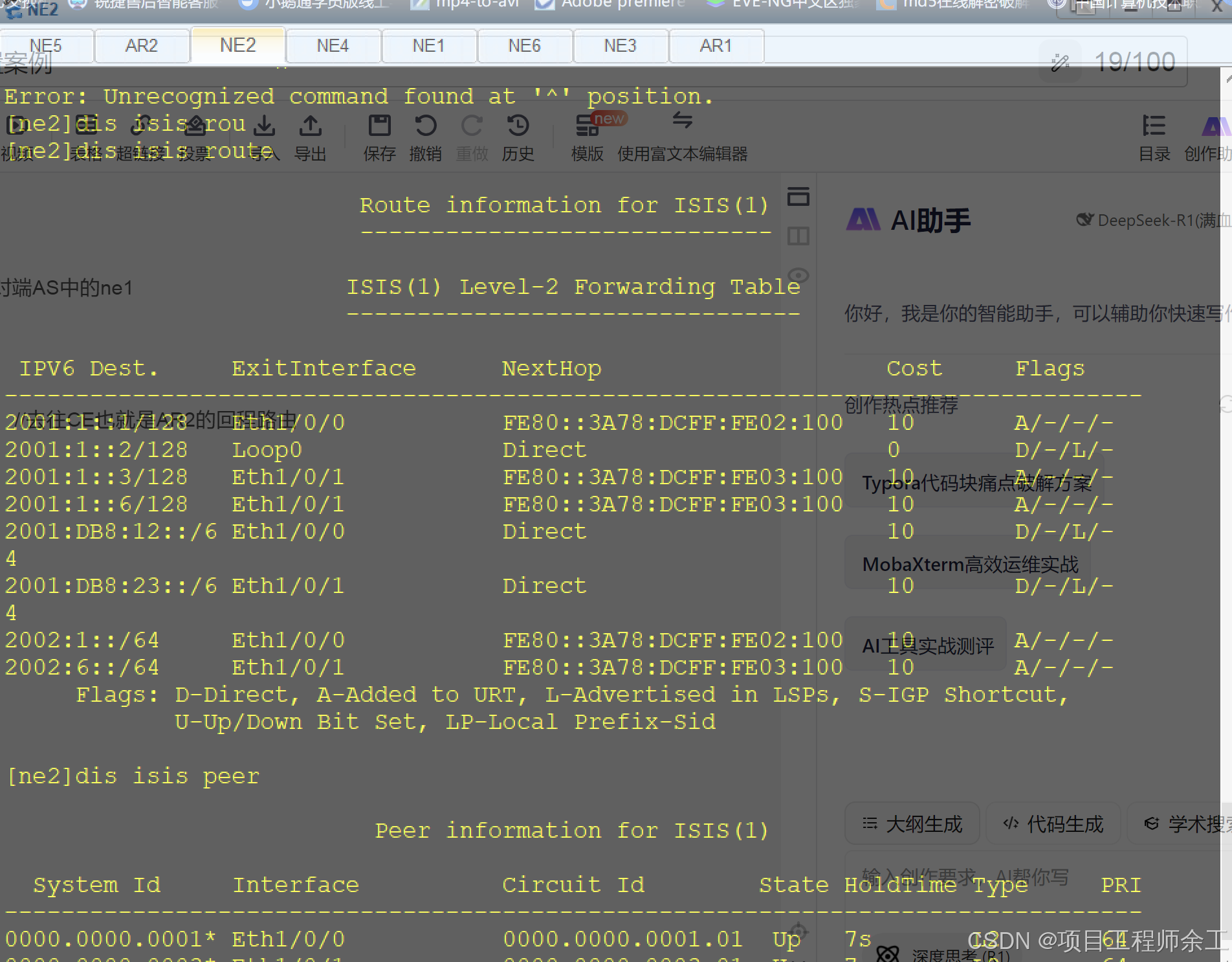Open the NE1 session tab
Viewport: 1232px width, 962px height.
pyautogui.click(x=428, y=46)
